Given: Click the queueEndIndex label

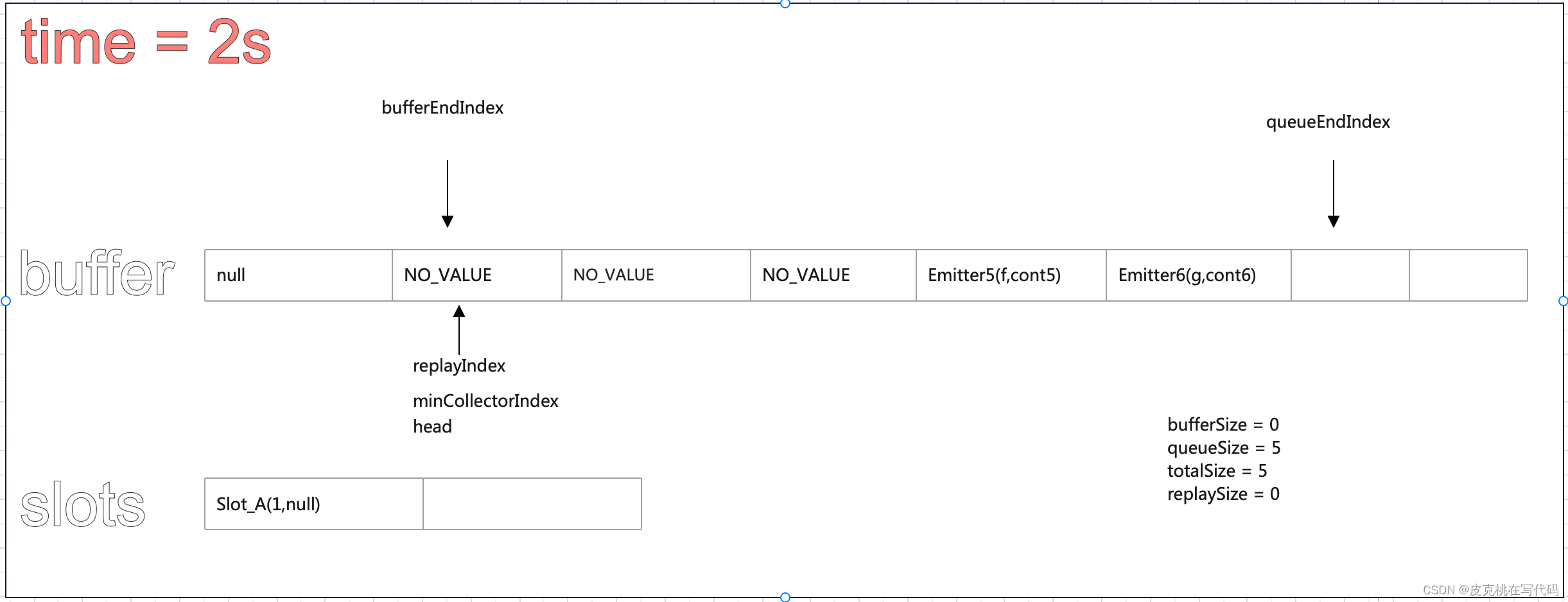Looking at the screenshot, I should pyautogui.click(x=1328, y=122).
